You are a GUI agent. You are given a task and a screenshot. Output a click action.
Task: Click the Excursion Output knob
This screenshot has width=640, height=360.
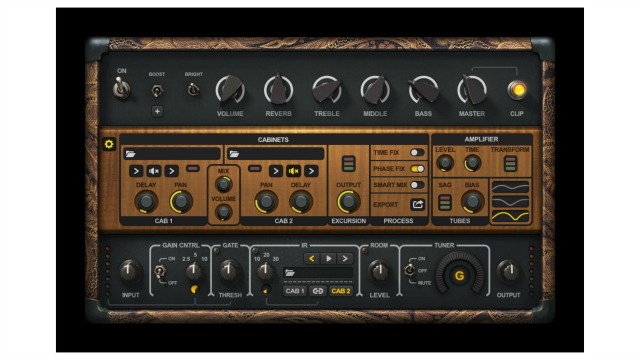click(x=349, y=202)
